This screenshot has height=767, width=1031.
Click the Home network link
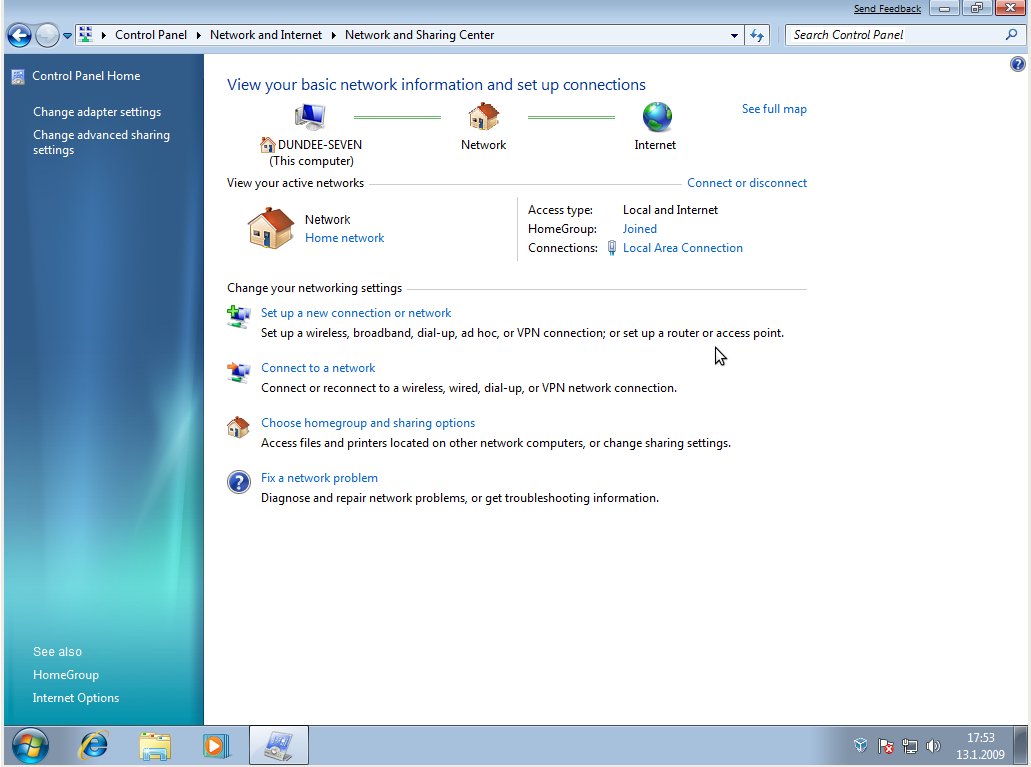[345, 238]
